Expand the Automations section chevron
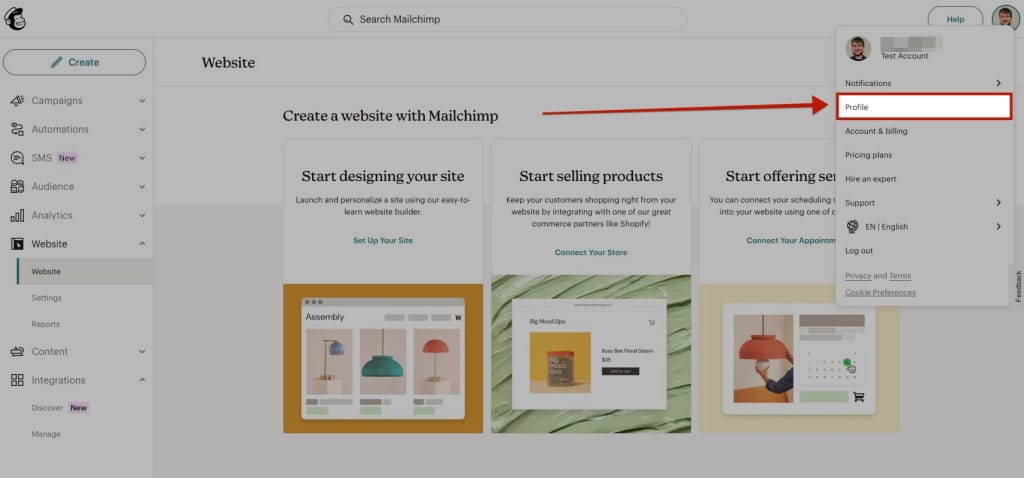Image resolution: width=1024 pixels, height=478 pixels. (142, 130)
